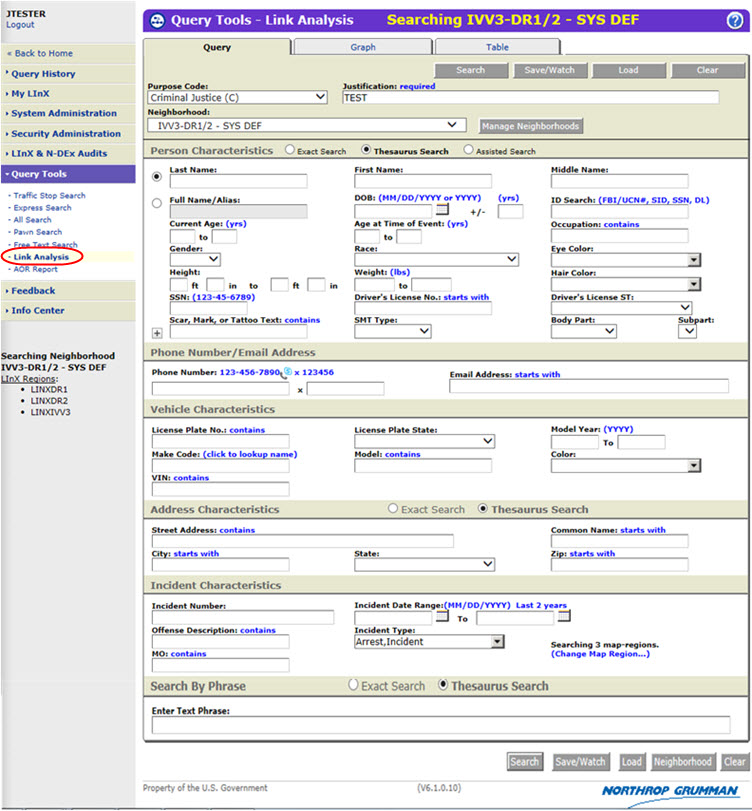The height and width of the screenshot is (811, 752).
Task: Choose the Last Name radio option
Action: (157, 177)
